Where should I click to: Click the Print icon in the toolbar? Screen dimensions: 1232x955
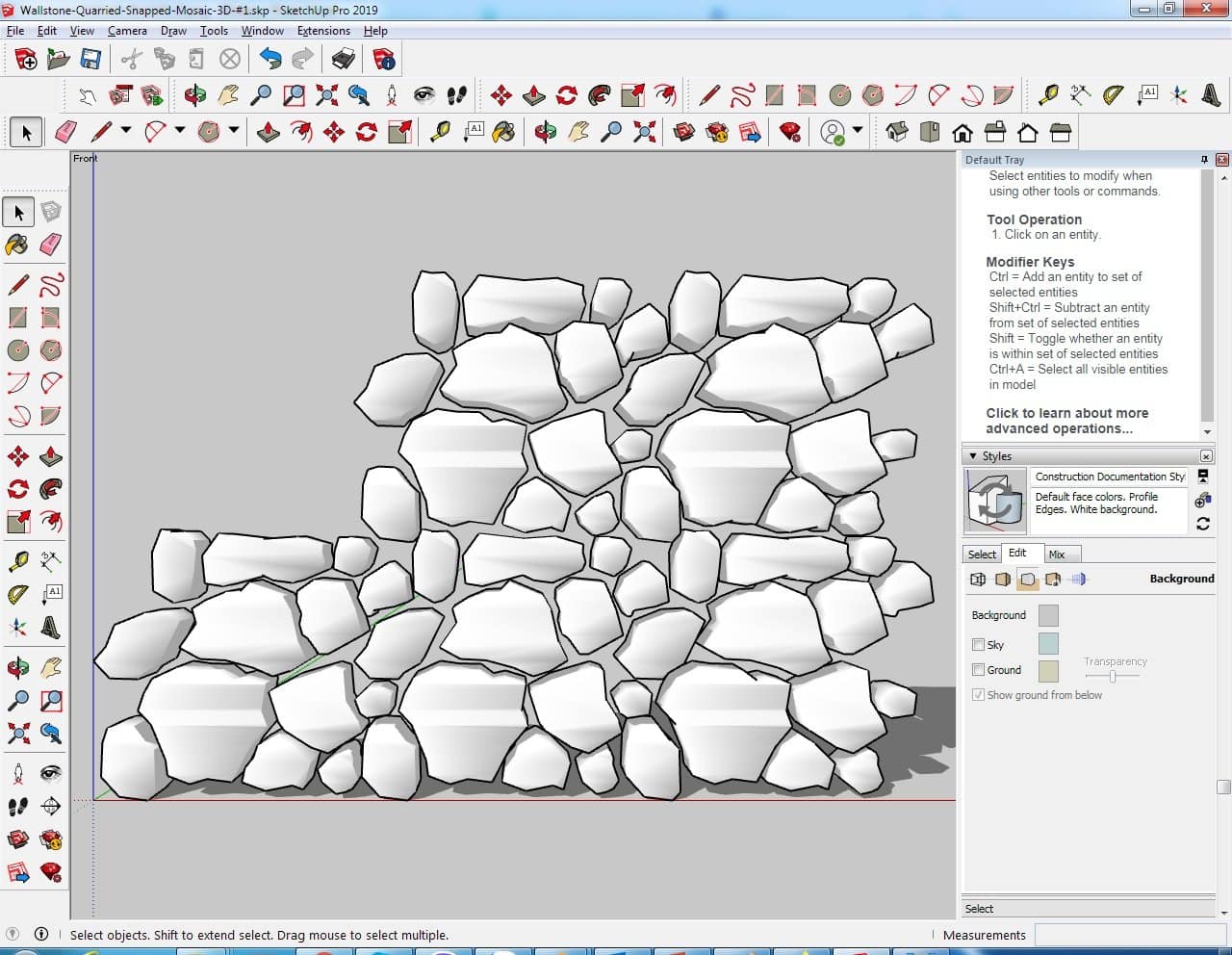point(344,60)
